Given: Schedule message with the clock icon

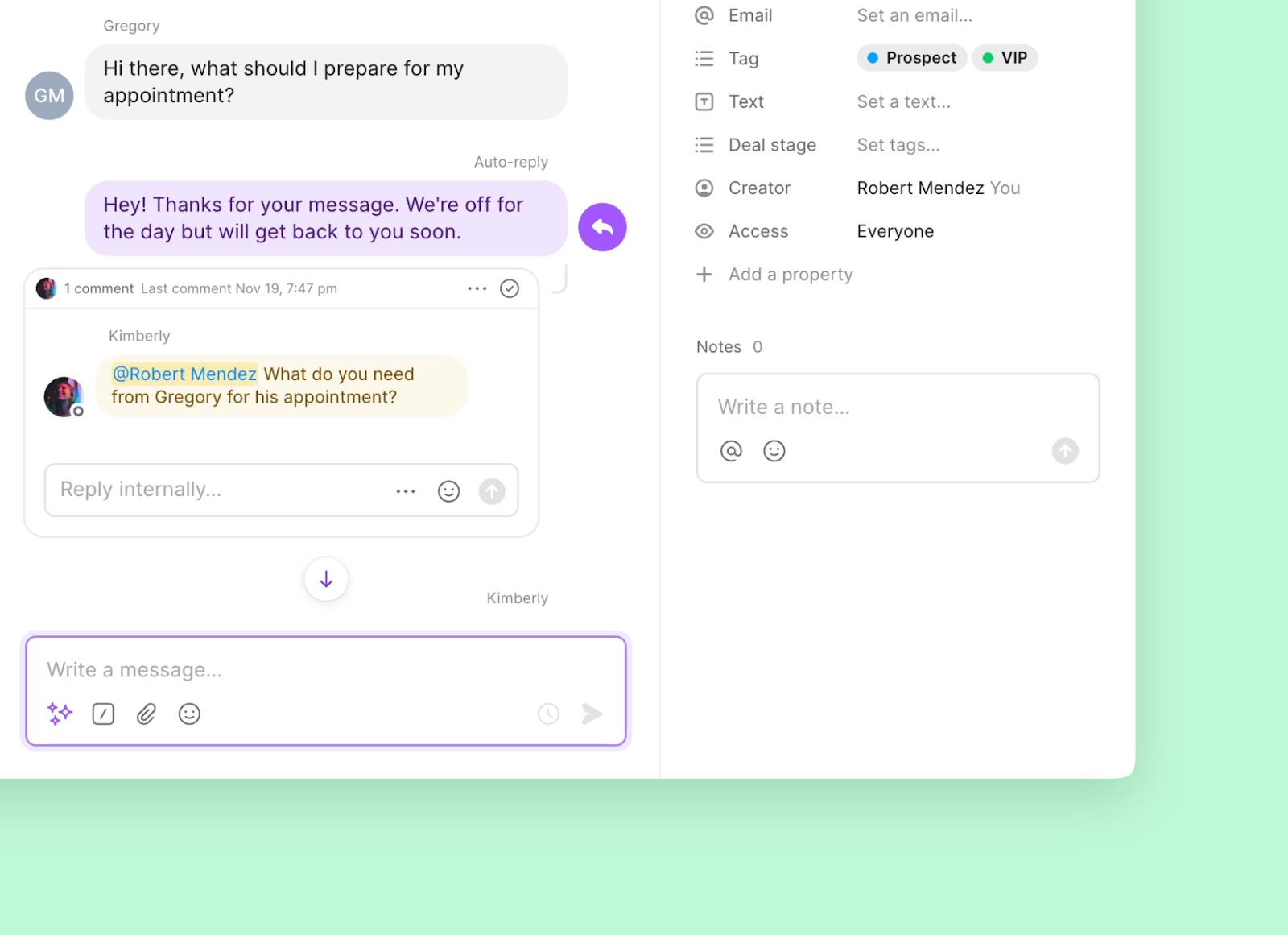Looking at the screenshot, I should point(548,714).
